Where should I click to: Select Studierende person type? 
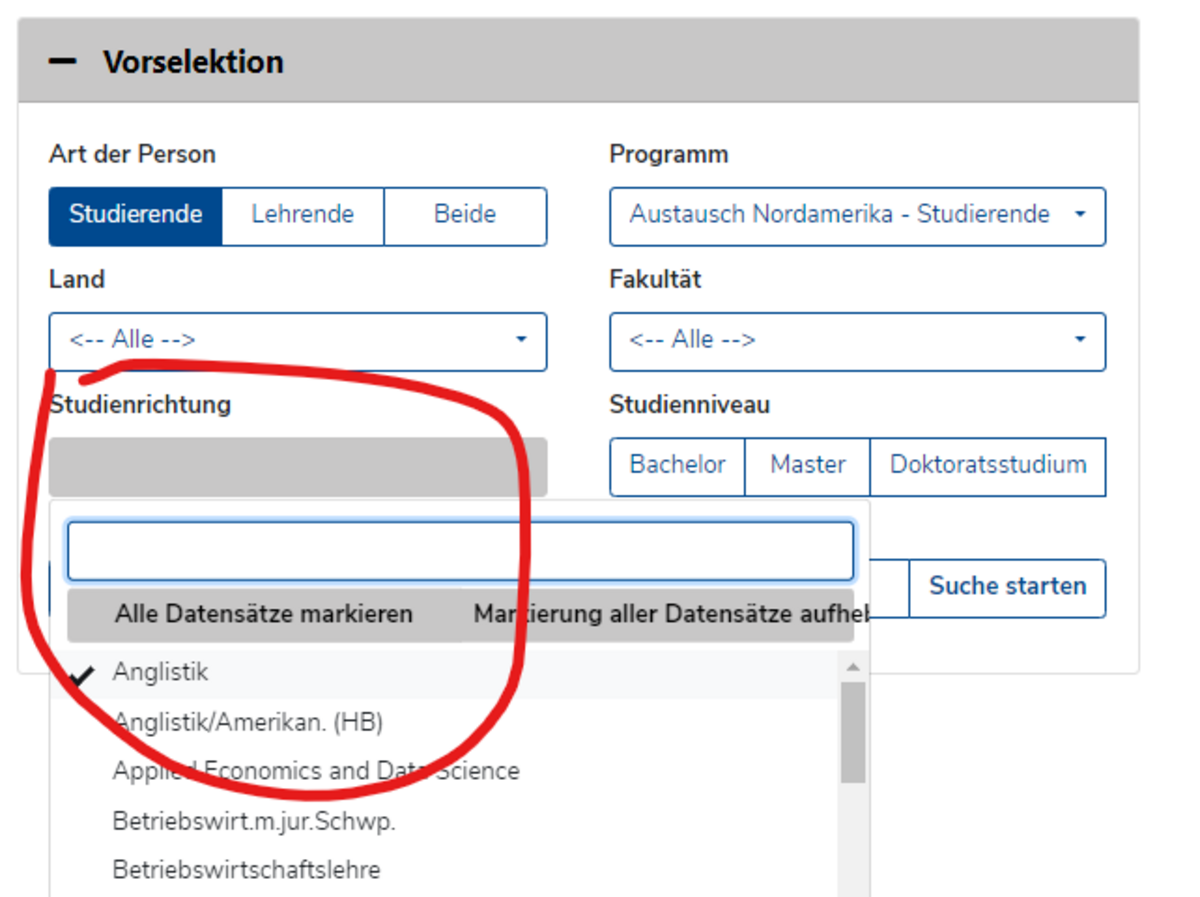point(135,215)
